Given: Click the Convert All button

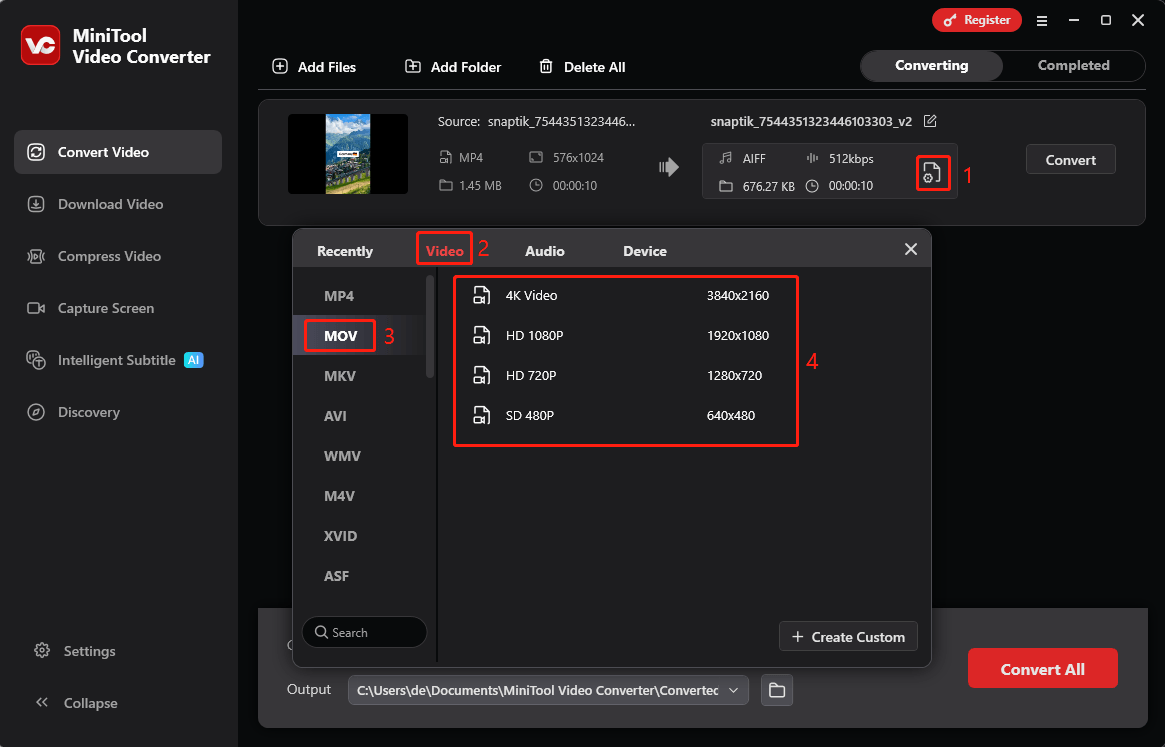Looking at the screenshot, I should 1042,668.
